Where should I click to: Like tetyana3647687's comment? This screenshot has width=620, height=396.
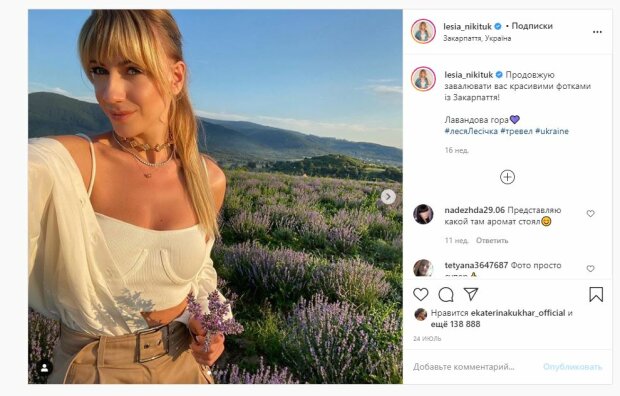coord(590,269)
